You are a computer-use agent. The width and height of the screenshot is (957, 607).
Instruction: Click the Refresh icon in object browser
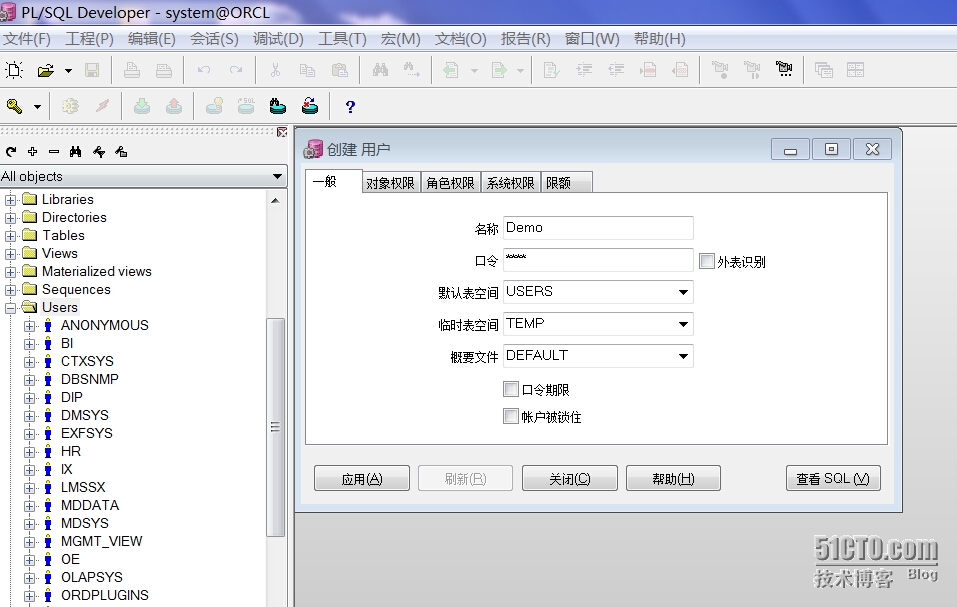[10, 152]
